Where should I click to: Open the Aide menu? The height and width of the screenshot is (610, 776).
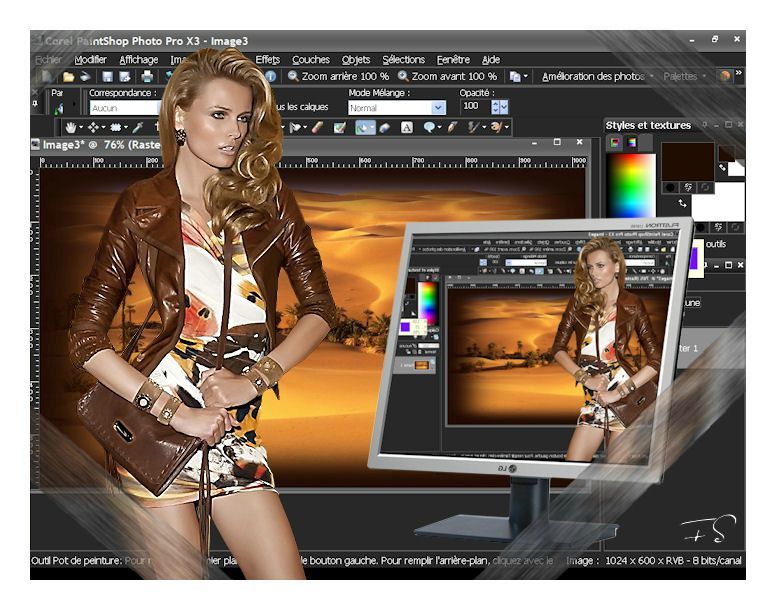[x=491, y=60]
